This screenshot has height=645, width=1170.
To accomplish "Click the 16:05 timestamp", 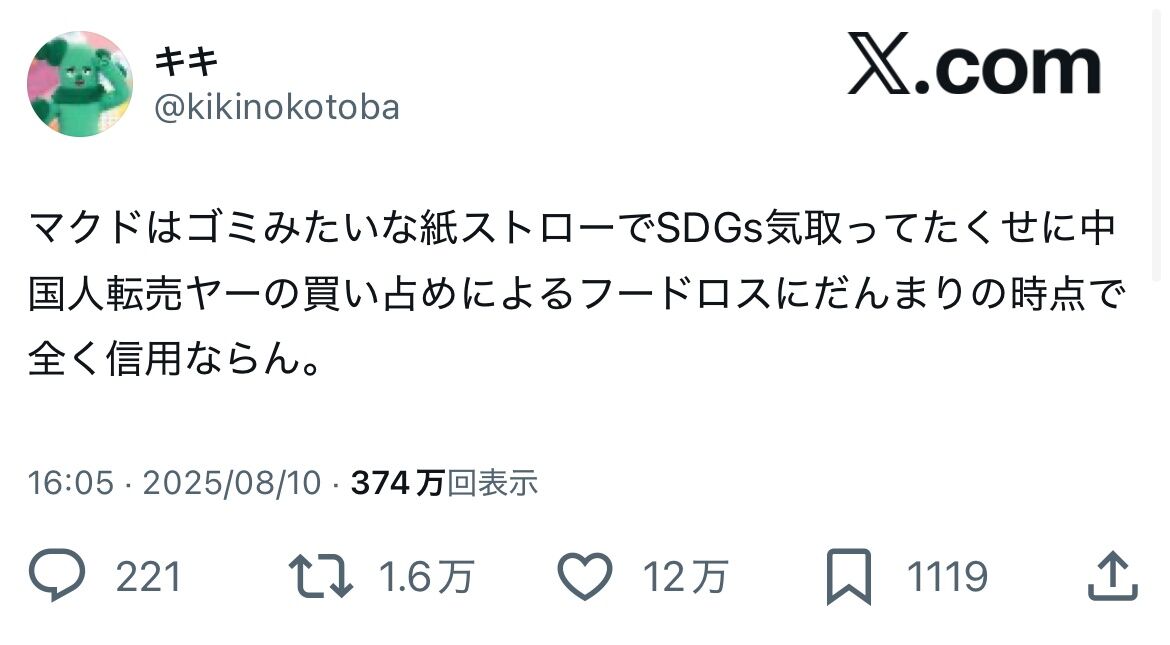I will pyautogui.click(x=71, y=483).
